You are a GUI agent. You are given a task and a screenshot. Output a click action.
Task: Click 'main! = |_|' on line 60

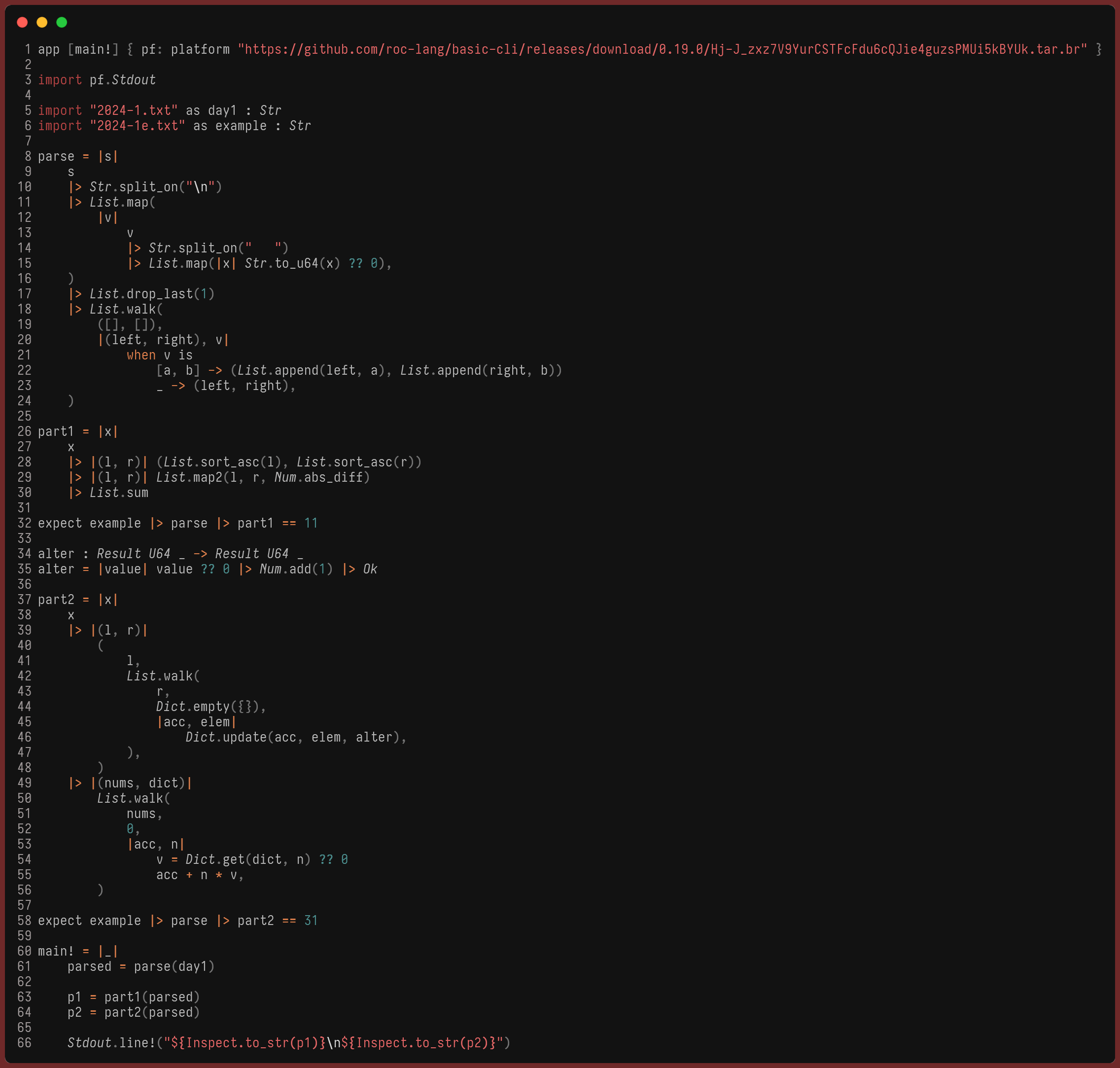[78, 951]
